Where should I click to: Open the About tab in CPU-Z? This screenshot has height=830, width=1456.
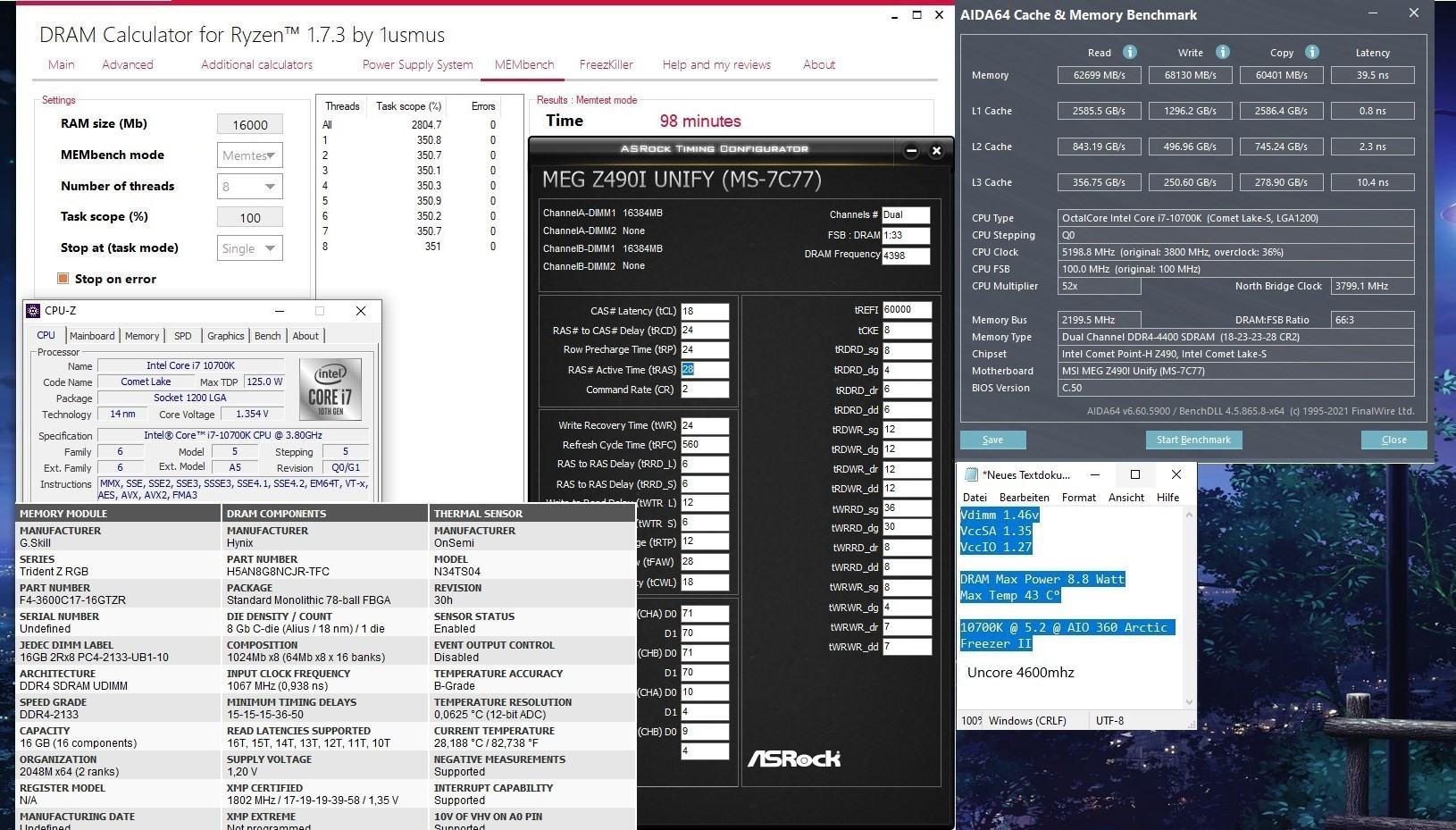pyautogui.click(x=305, y=336)
